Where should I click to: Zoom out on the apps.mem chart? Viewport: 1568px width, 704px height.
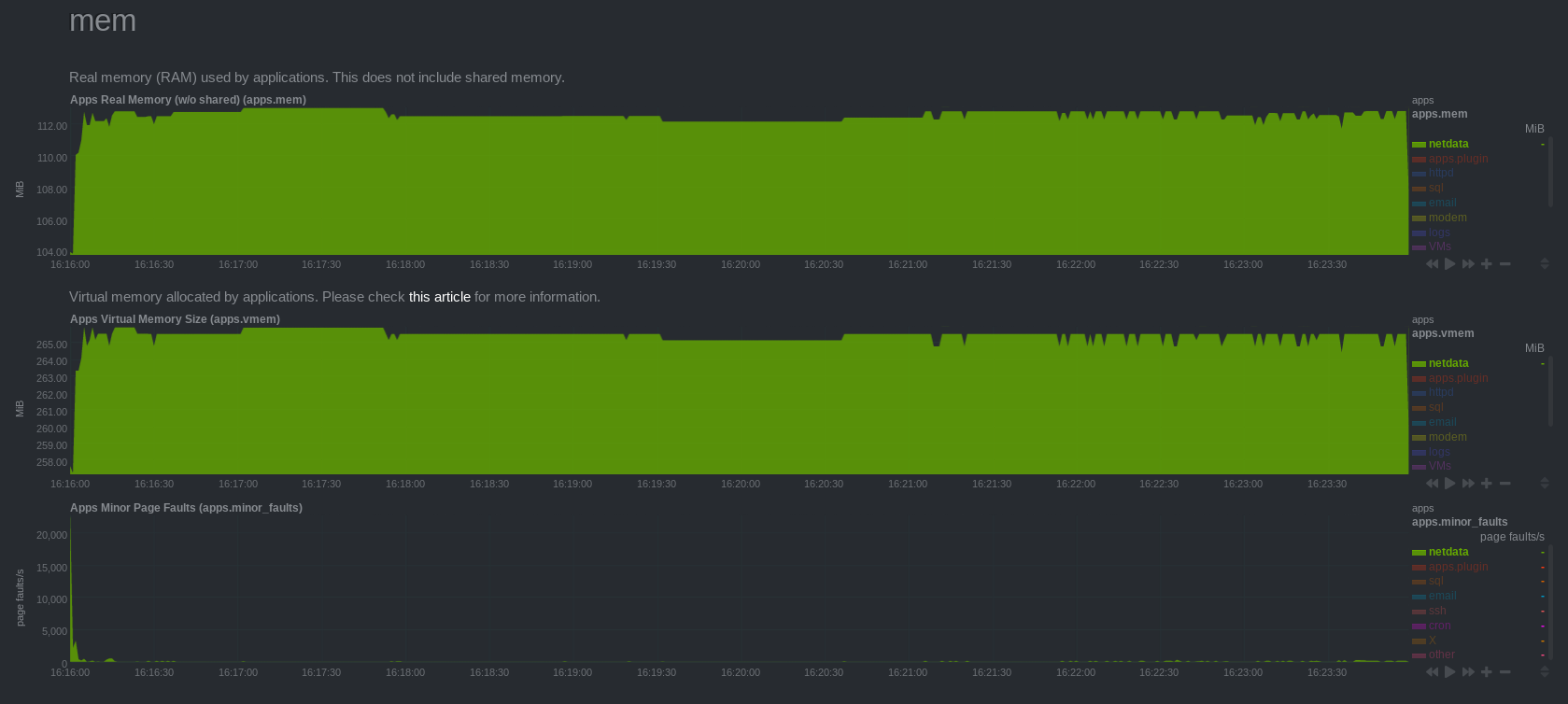(x=1505, y=264)
